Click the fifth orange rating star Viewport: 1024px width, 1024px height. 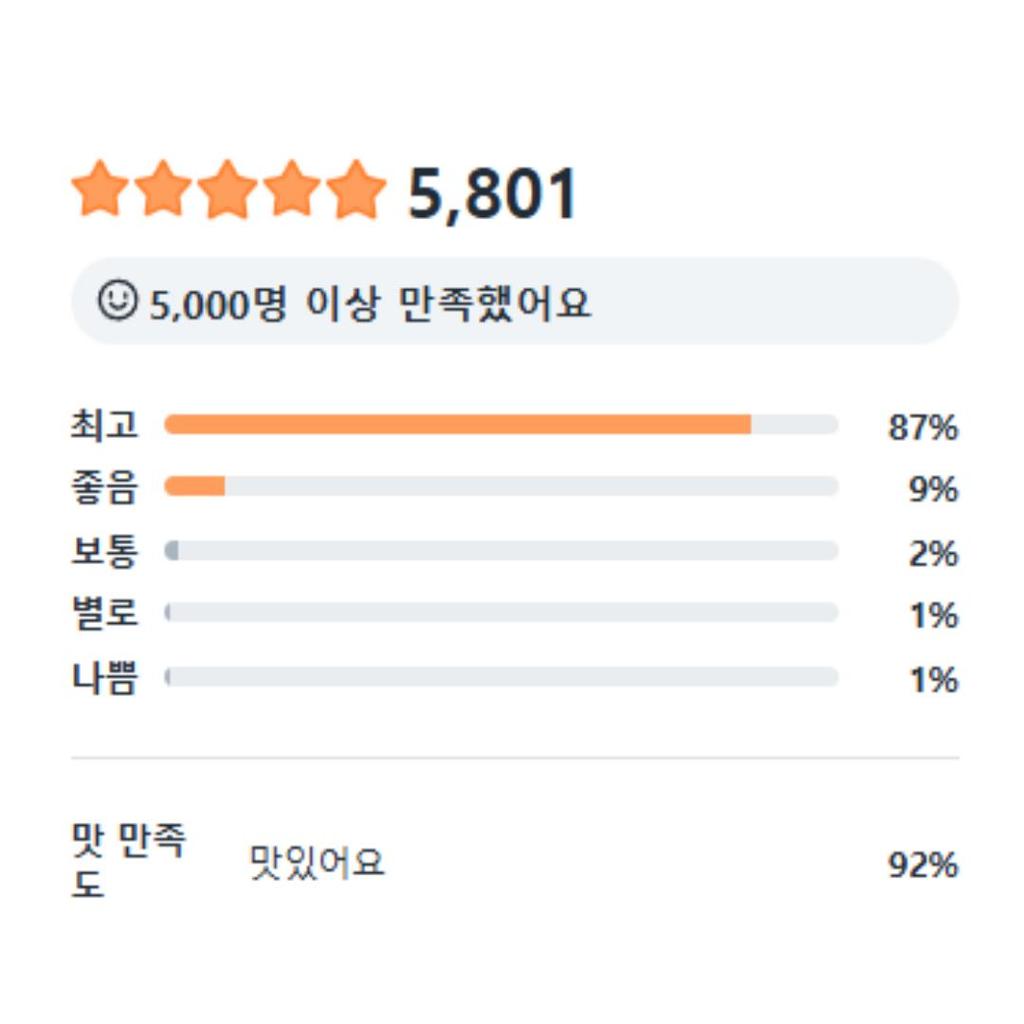356,190
